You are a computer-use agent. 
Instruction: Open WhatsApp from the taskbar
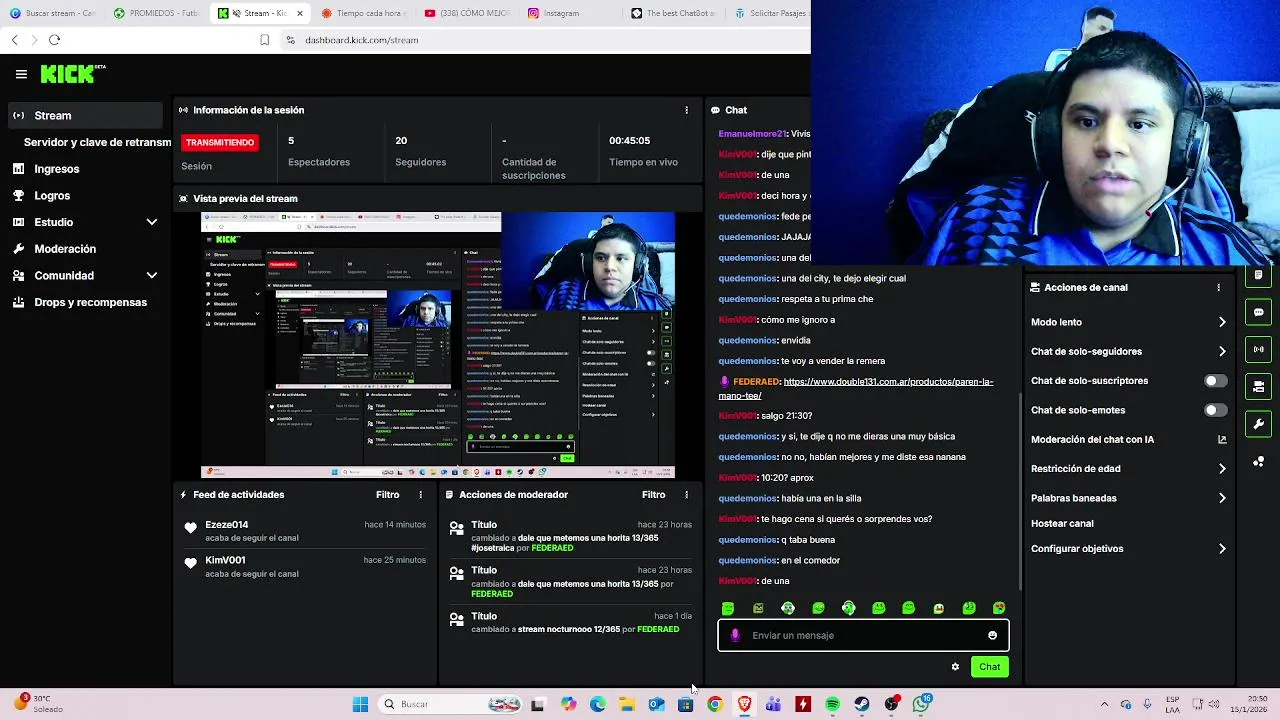point(921,704)
